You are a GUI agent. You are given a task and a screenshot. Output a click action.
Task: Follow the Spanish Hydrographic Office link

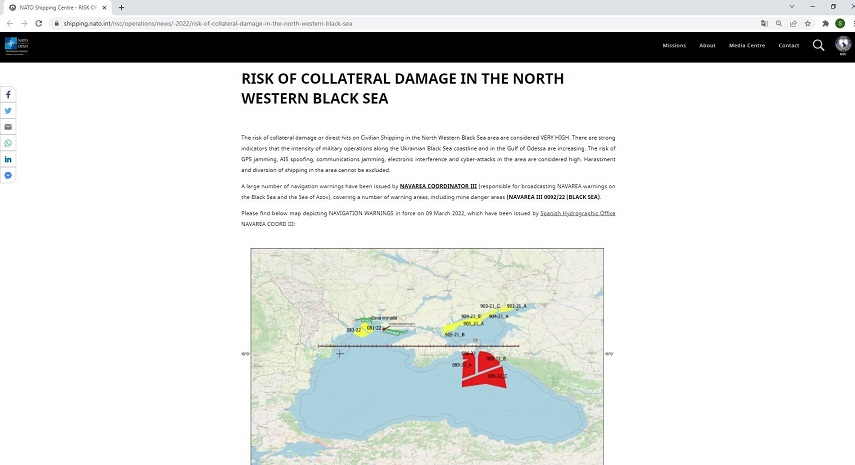pos(577,213)
